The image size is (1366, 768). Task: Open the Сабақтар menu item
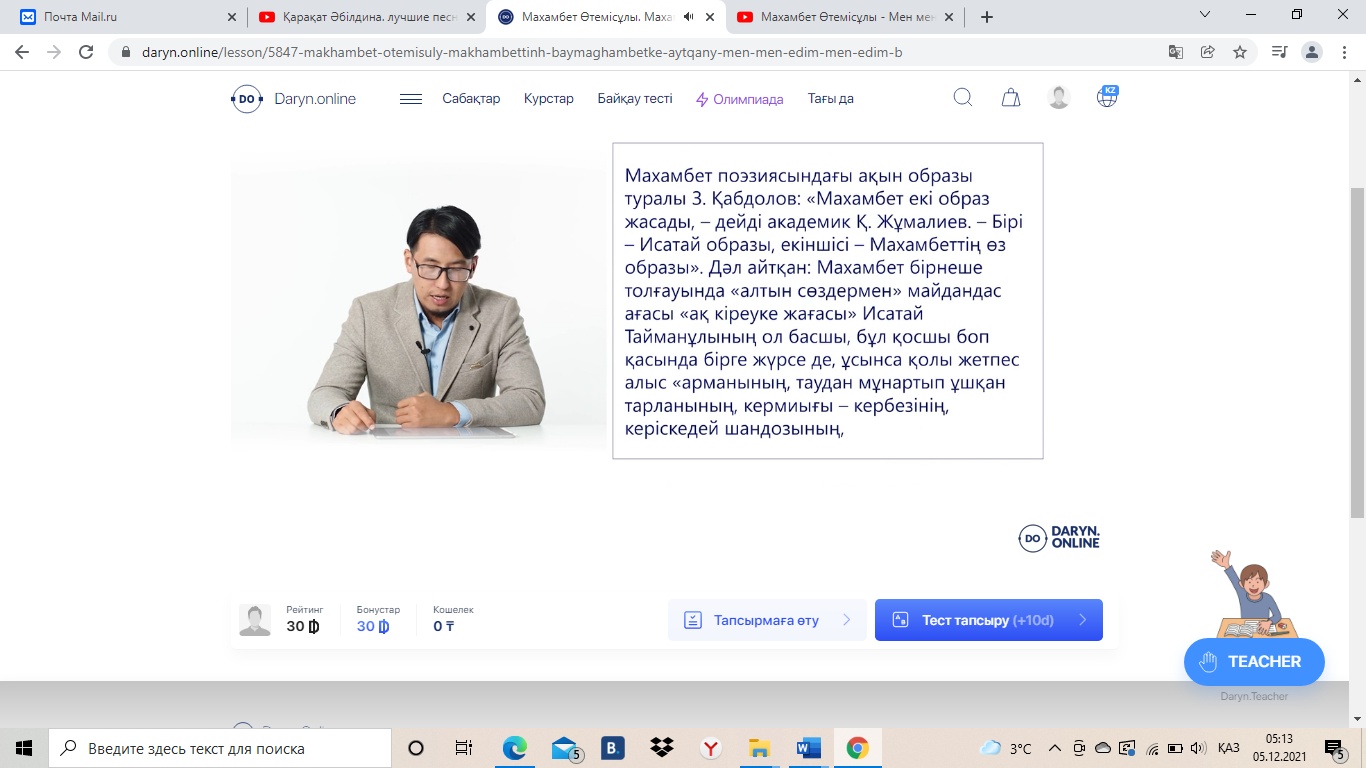coord(471,99)
